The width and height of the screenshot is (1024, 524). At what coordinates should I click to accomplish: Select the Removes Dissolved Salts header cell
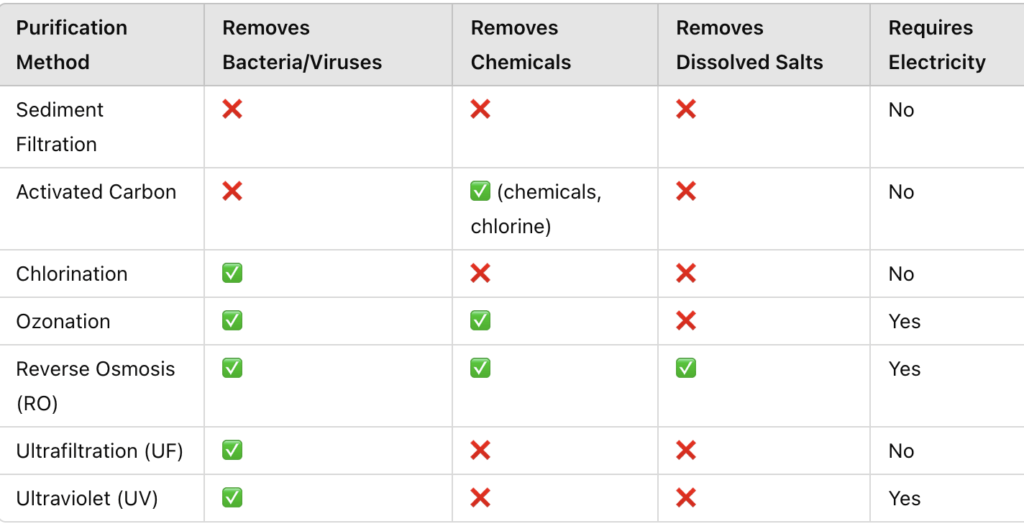point(749,45)
